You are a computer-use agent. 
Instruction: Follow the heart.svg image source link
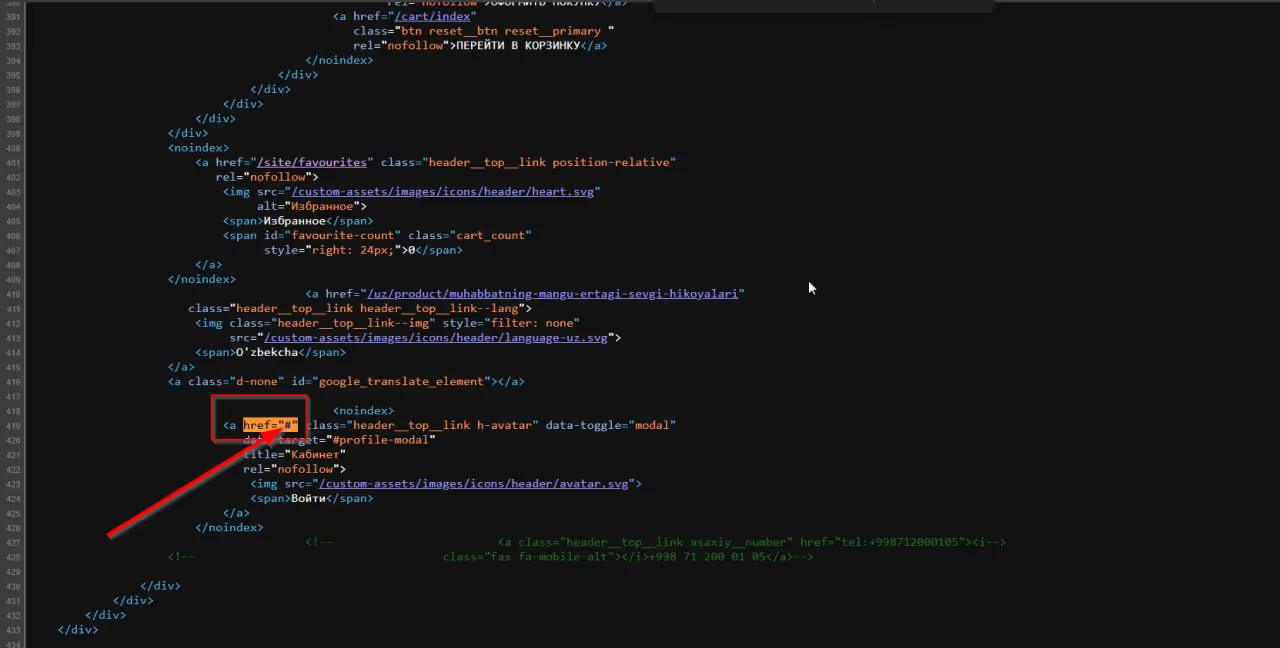pyautogui.click(x=443, y=191)
